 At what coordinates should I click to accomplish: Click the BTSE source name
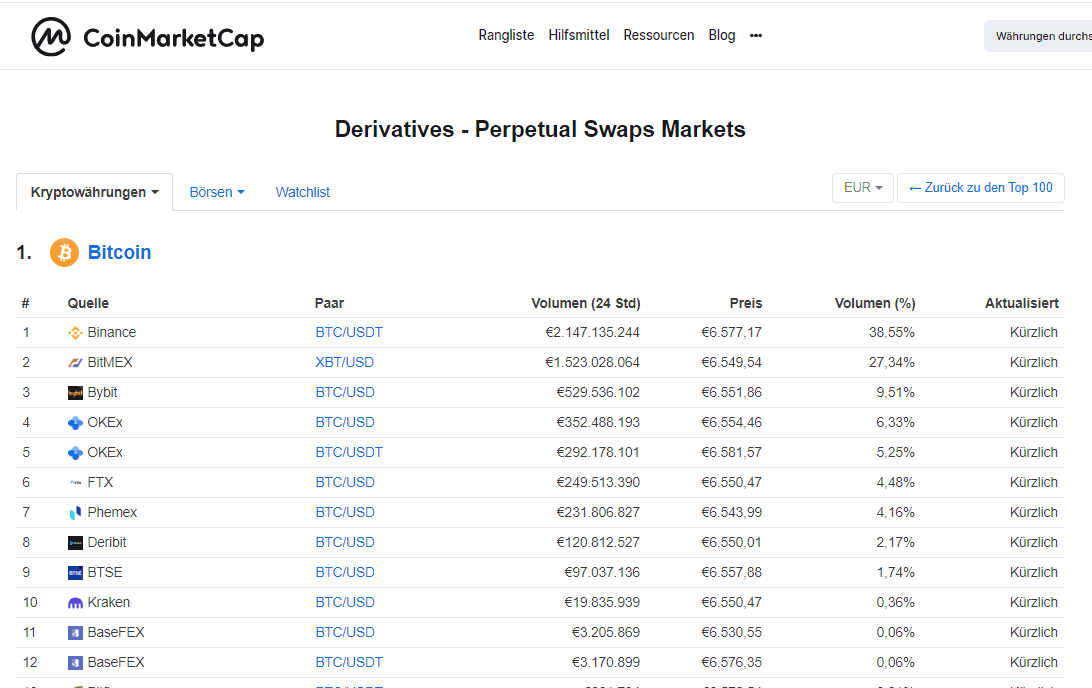pyautogui.click(x=105, y=572)
